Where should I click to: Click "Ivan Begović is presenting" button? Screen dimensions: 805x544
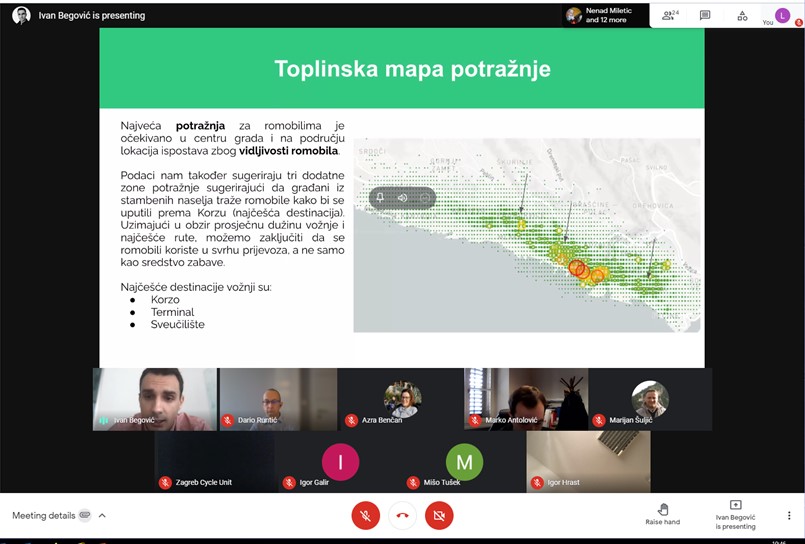click(x=735, y=514)
